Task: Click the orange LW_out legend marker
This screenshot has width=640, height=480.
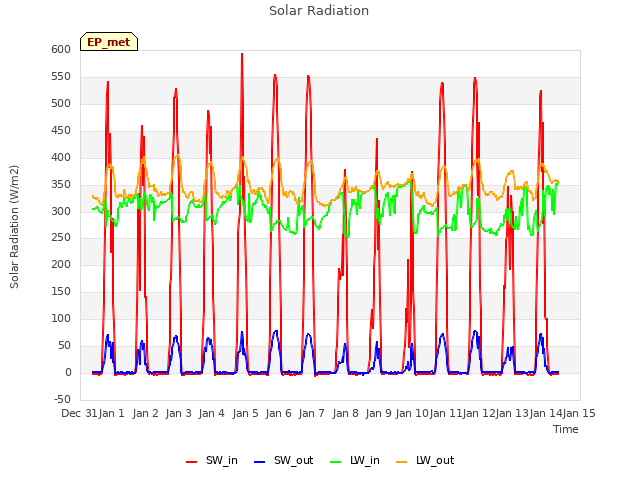Action: pyautogui.click(x=402, y=462)
